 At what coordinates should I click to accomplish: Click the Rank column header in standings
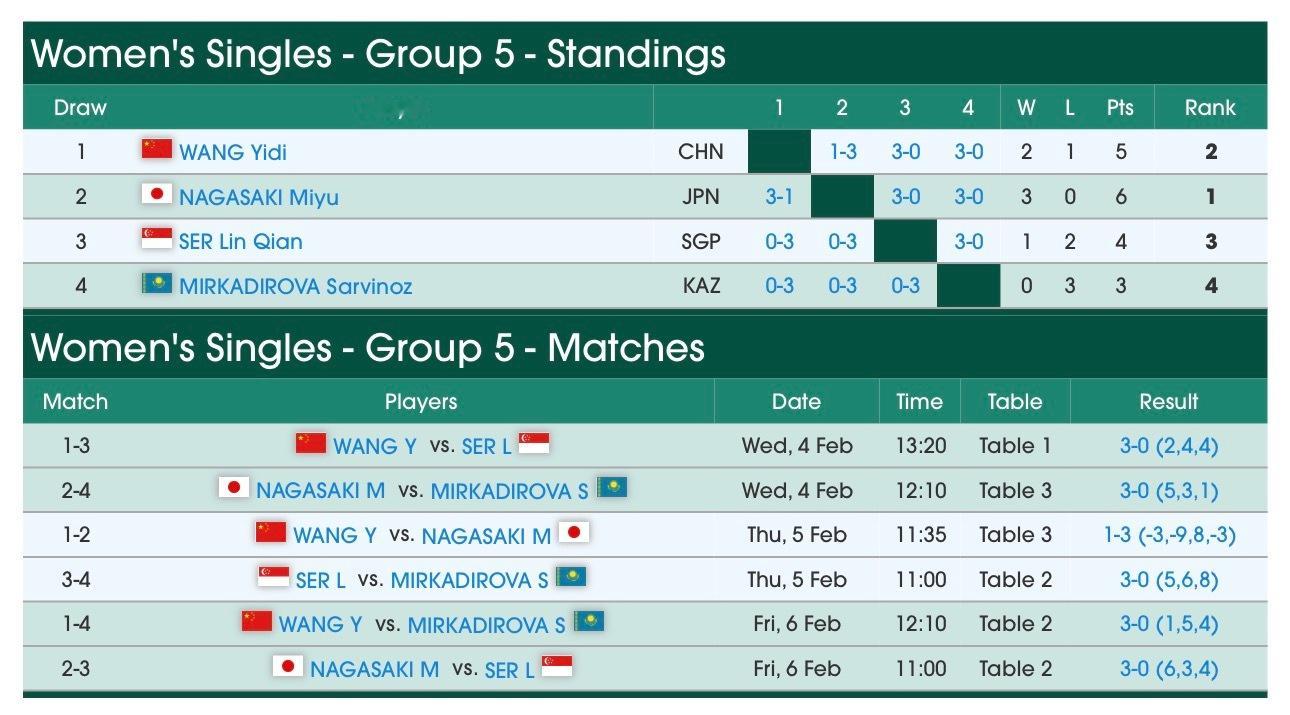click(x=1210, y=108)
